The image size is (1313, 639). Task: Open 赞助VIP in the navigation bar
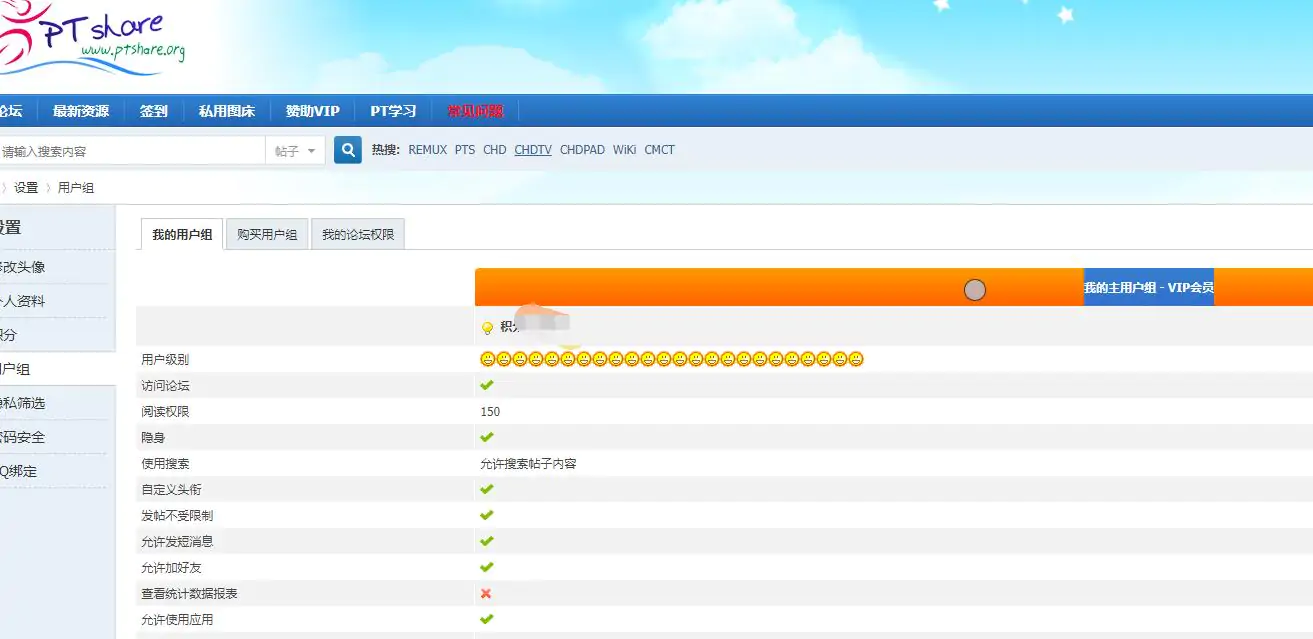click(x=313, y=111)
